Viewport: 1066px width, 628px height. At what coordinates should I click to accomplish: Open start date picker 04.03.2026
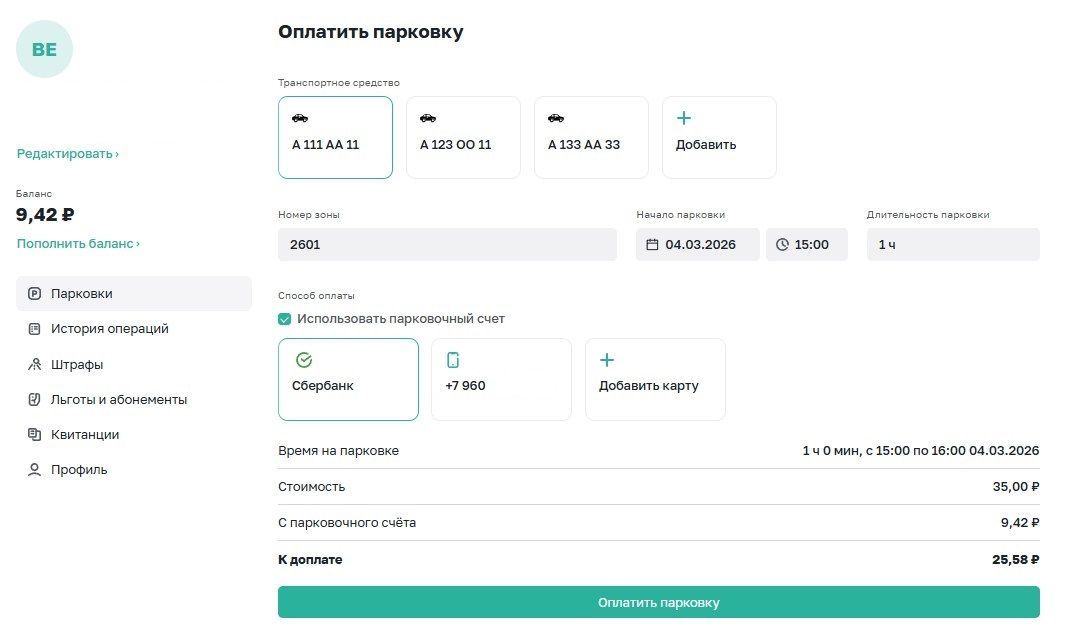click(698, 245)
